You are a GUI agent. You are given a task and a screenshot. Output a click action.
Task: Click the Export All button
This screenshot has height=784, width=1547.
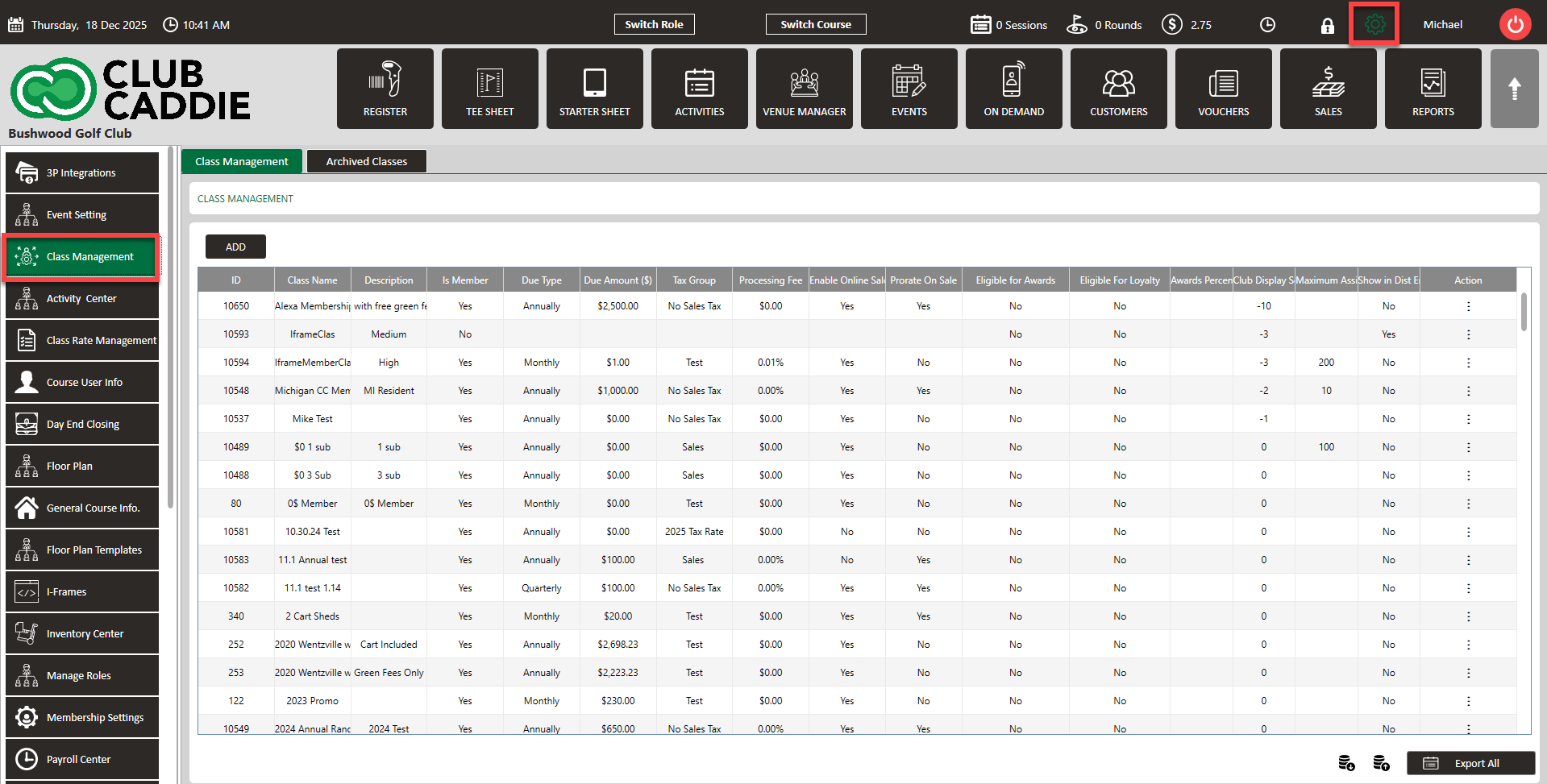[1470, 763]
